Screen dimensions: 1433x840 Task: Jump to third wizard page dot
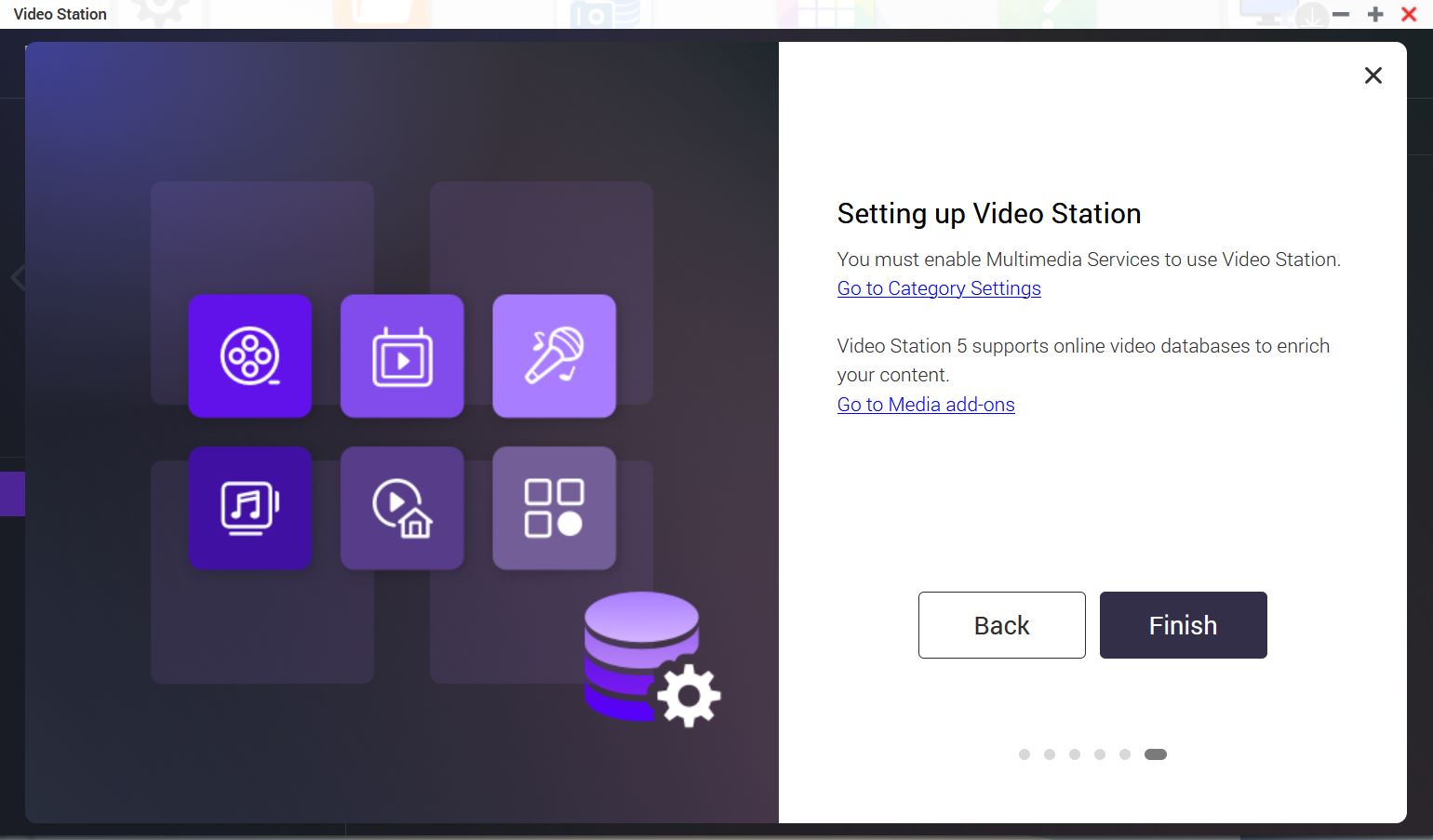click(1075, 754)
